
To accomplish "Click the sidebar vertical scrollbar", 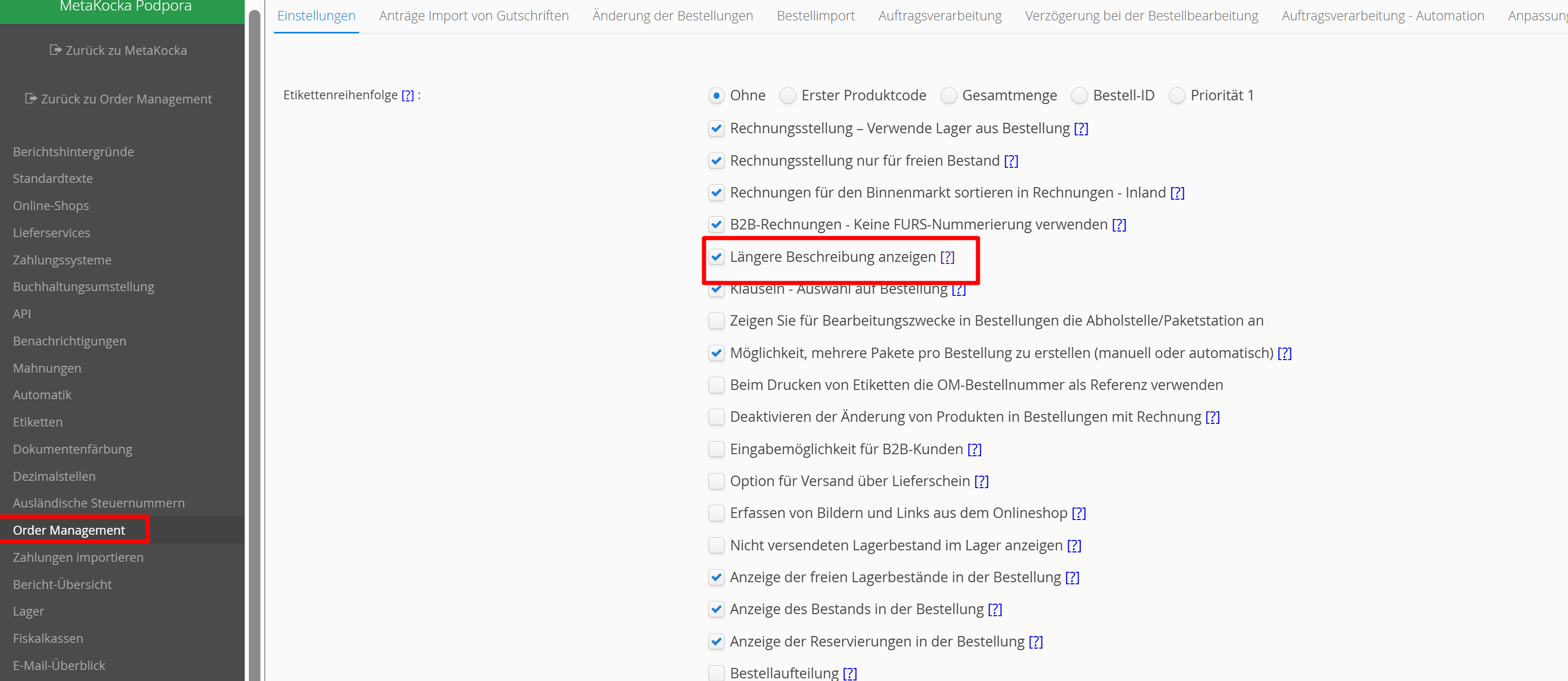I will pyautogui.click(x=255, y=341).
